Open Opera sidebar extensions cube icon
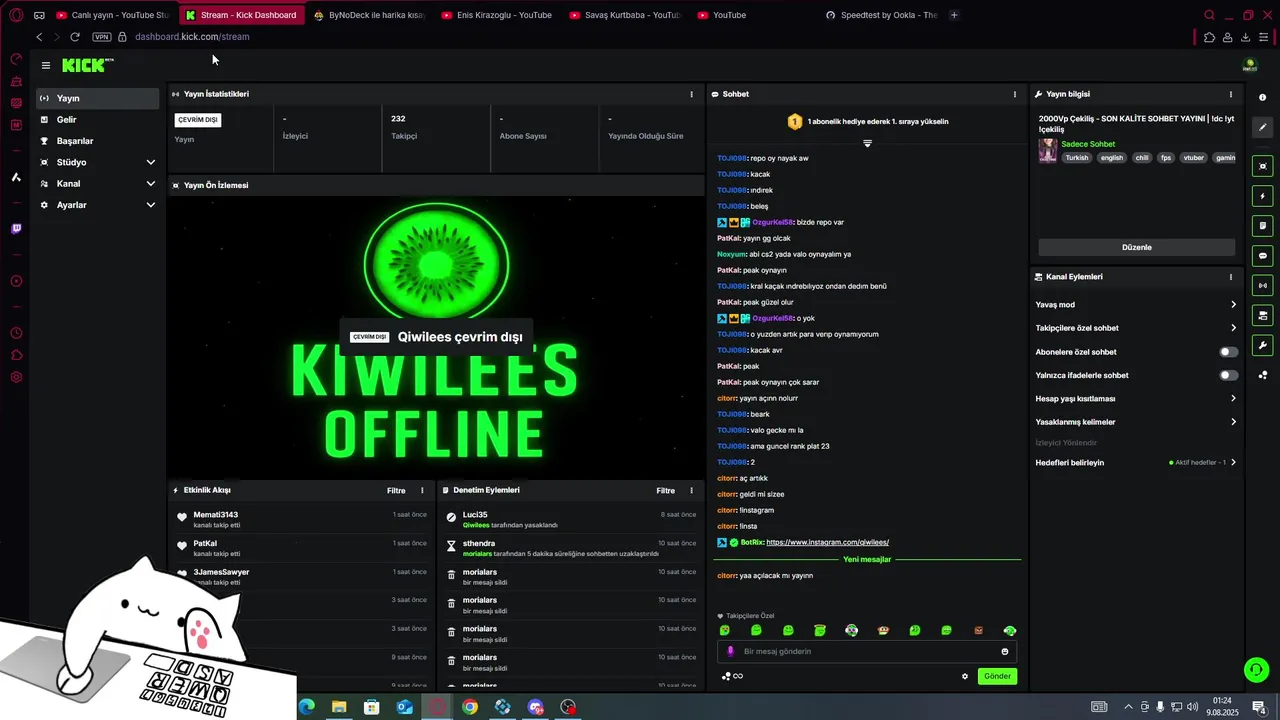1280x720 pixels. click(16, 355)
